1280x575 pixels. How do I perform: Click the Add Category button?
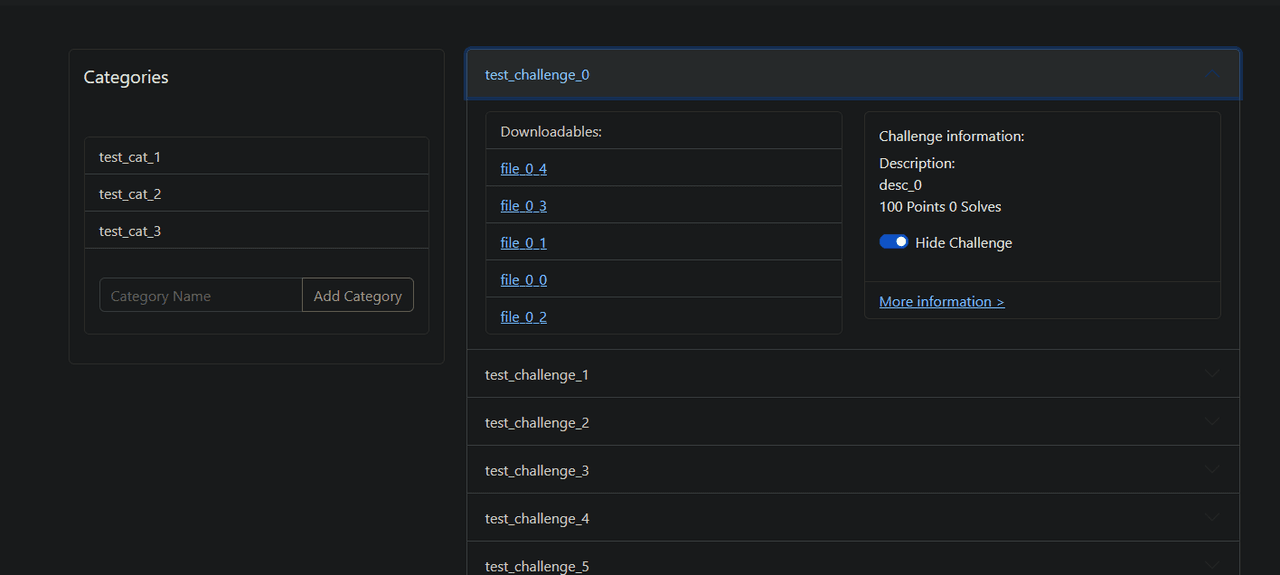click(x=357, y=296)
